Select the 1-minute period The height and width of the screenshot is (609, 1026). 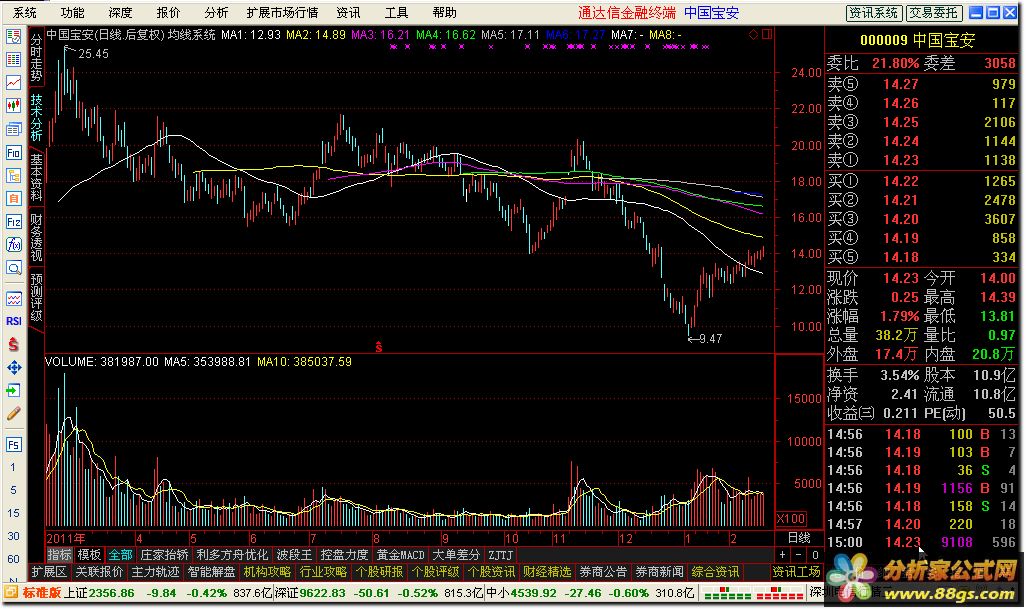coord(13,468)
